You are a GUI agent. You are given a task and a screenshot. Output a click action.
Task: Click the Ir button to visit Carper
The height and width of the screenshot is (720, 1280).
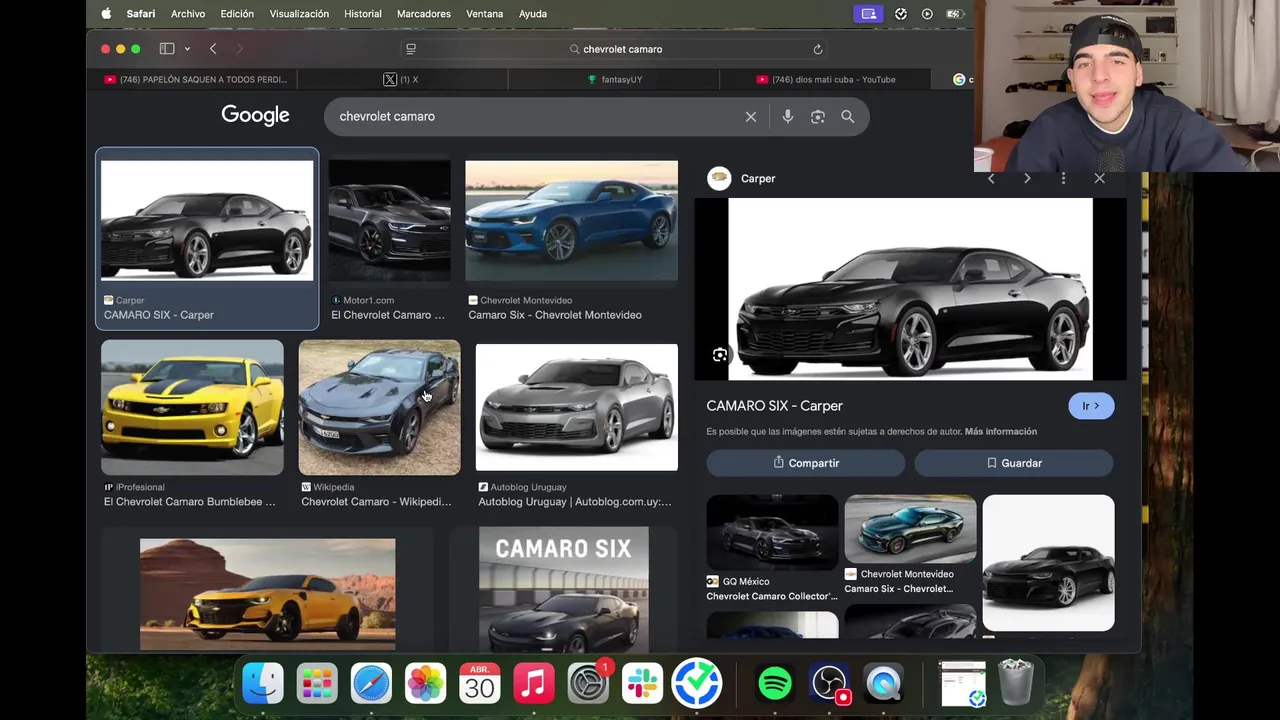coord(1091,406)
